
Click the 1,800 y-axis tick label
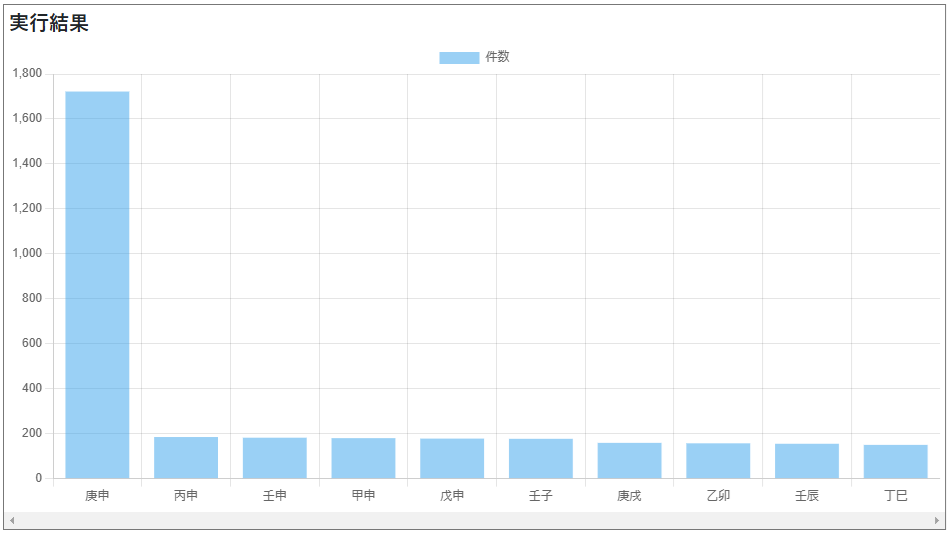(x=26, y=74)
